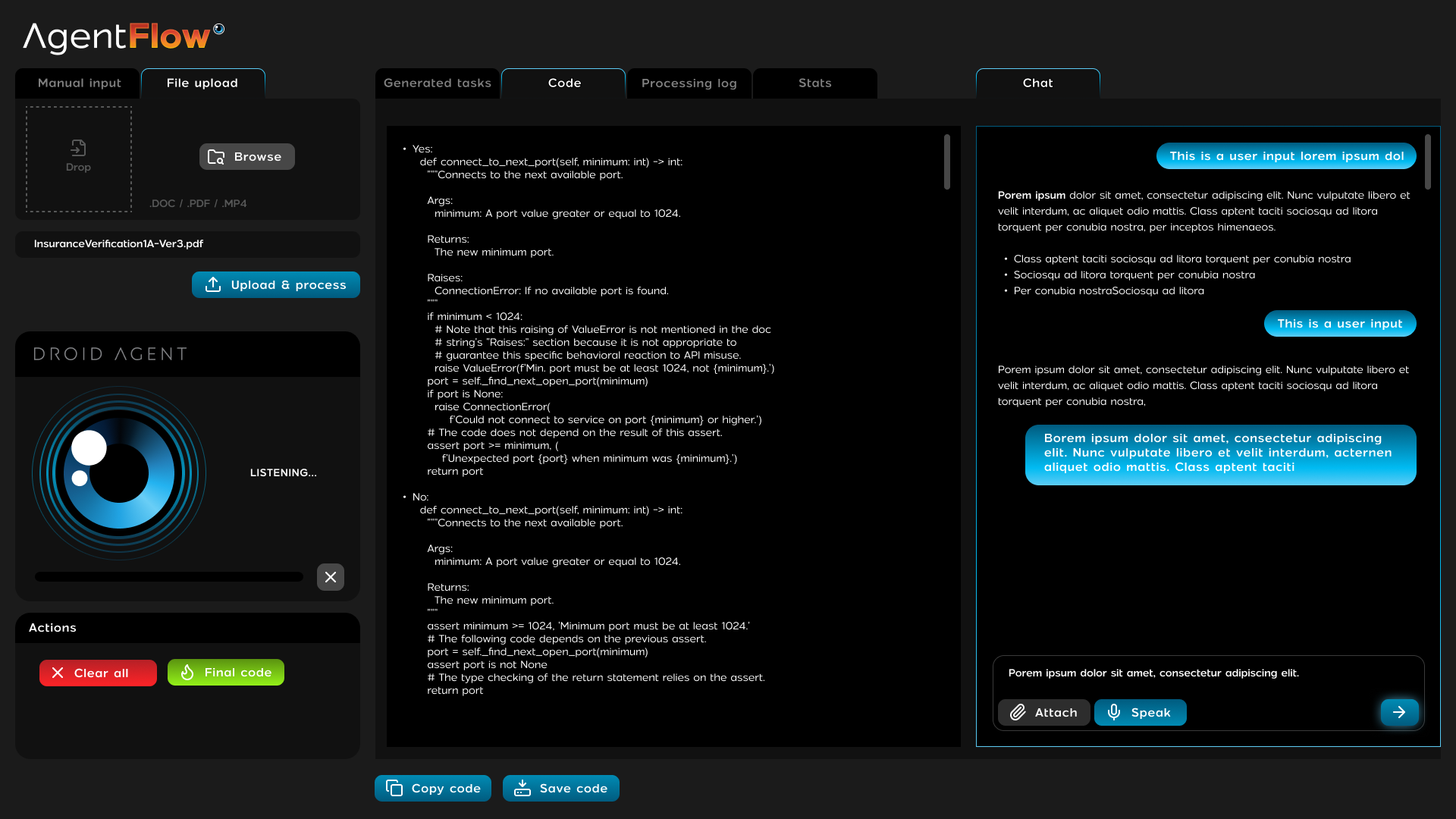Click the Actions panel heading
This screenshot has height=819, width=1456.
(52, 628)
